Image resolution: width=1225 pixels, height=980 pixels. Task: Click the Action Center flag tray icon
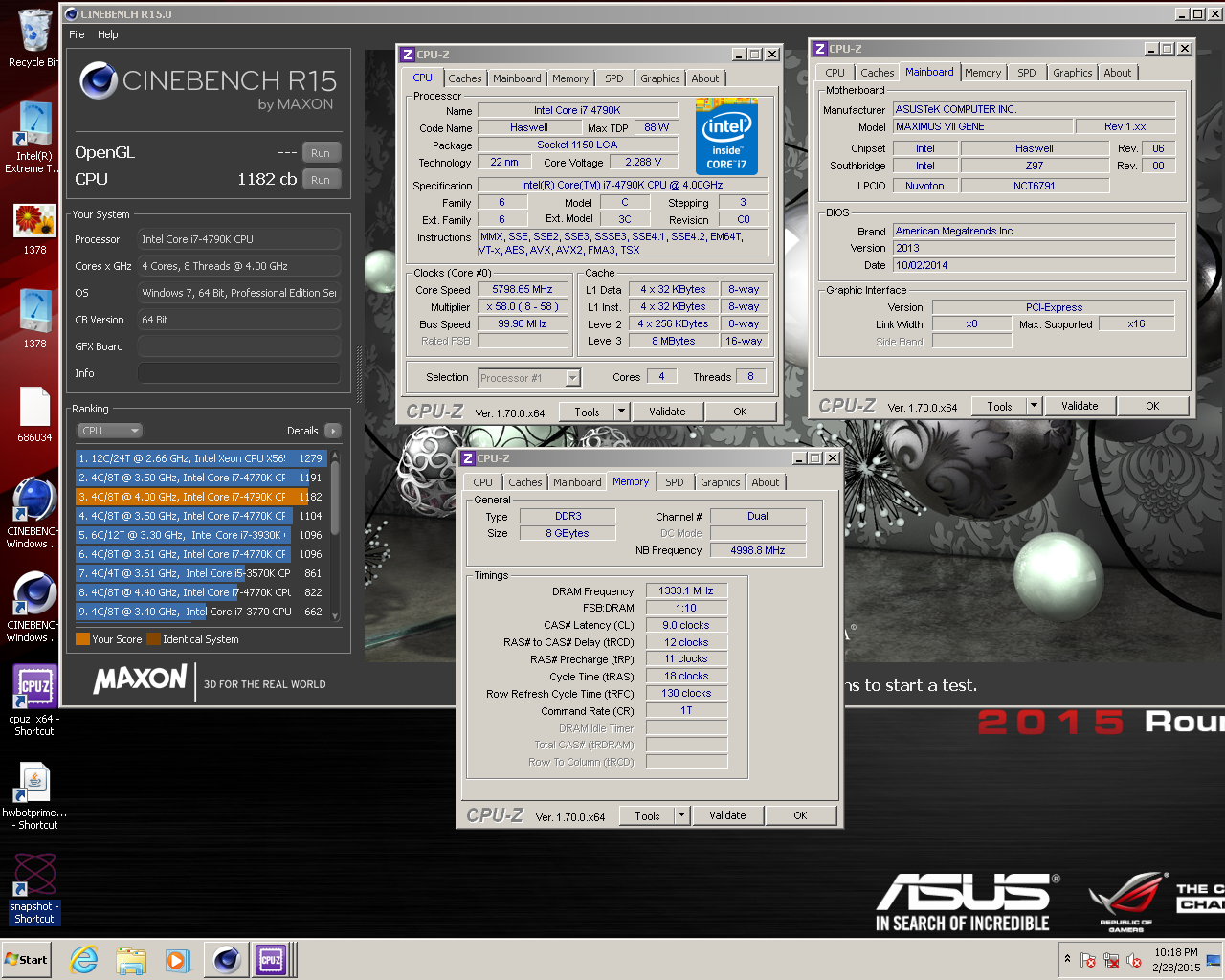click(x=1087, y=960)
